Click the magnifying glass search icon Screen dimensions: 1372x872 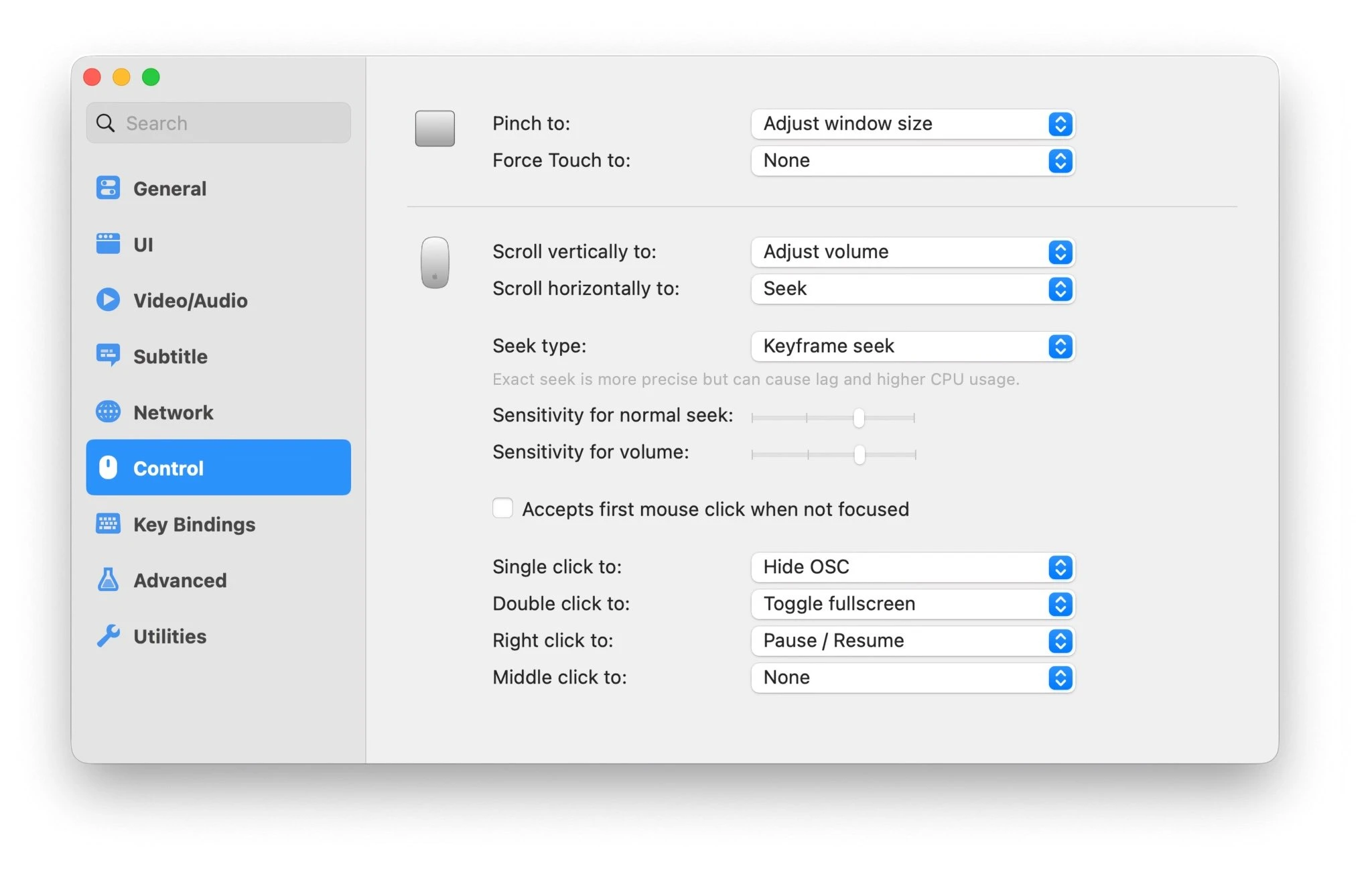[x=105, y=123]
